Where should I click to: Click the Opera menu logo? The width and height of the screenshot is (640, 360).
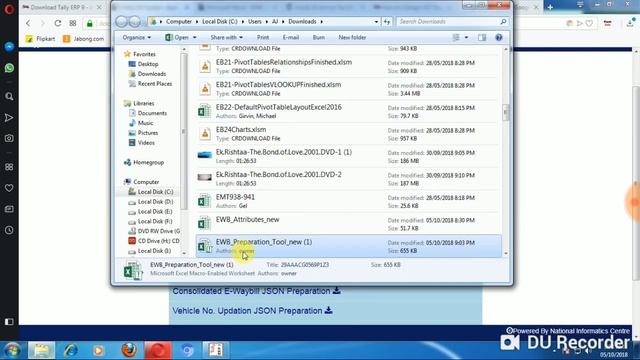pos(9,9)
